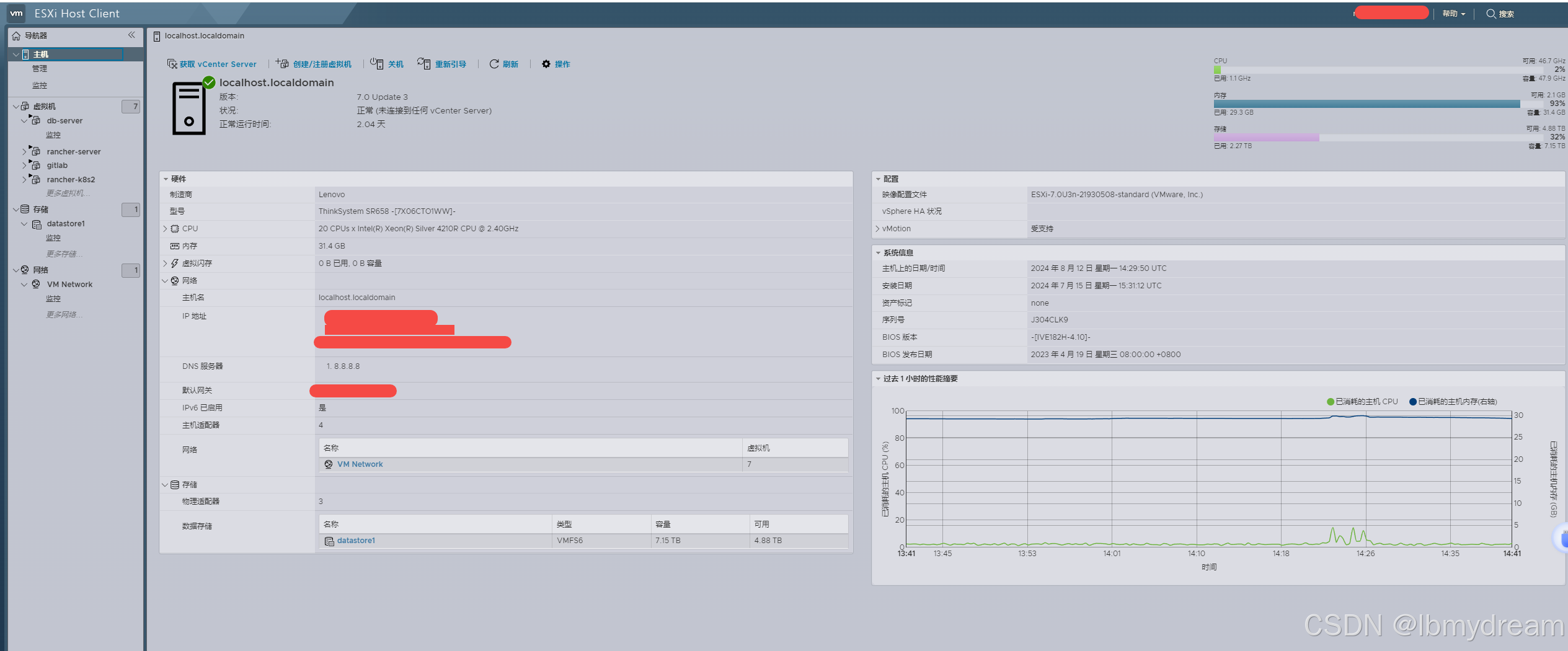Click the virtual machines count badge 7

(x=131, y=107)
